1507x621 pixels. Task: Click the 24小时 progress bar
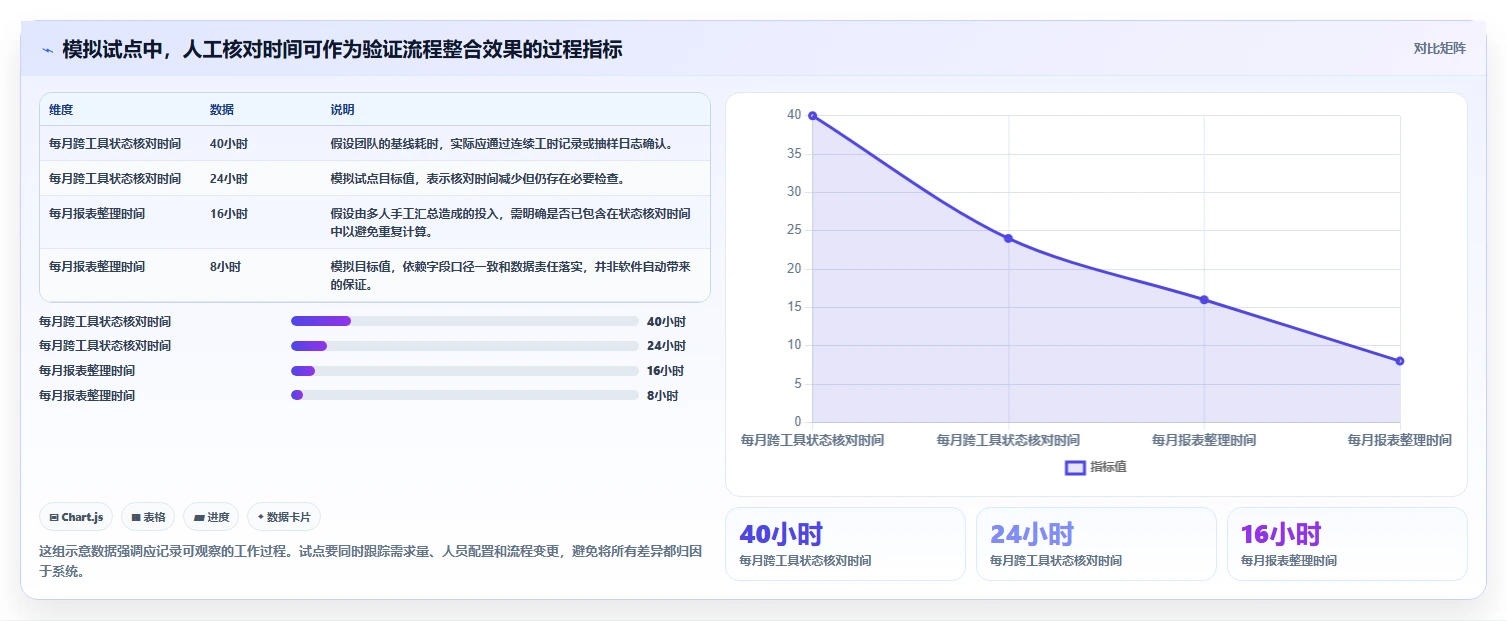[x=464, y=346]
